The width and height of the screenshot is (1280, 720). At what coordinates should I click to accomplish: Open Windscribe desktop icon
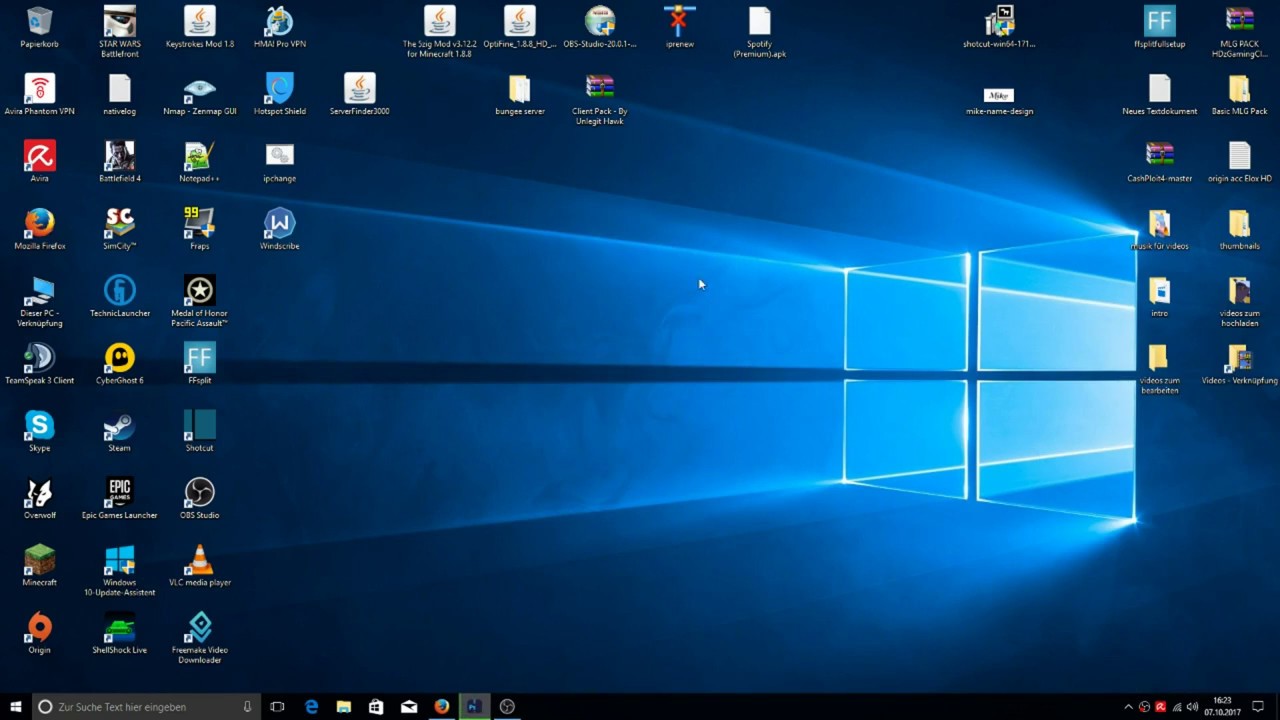[x=280, y=223]
